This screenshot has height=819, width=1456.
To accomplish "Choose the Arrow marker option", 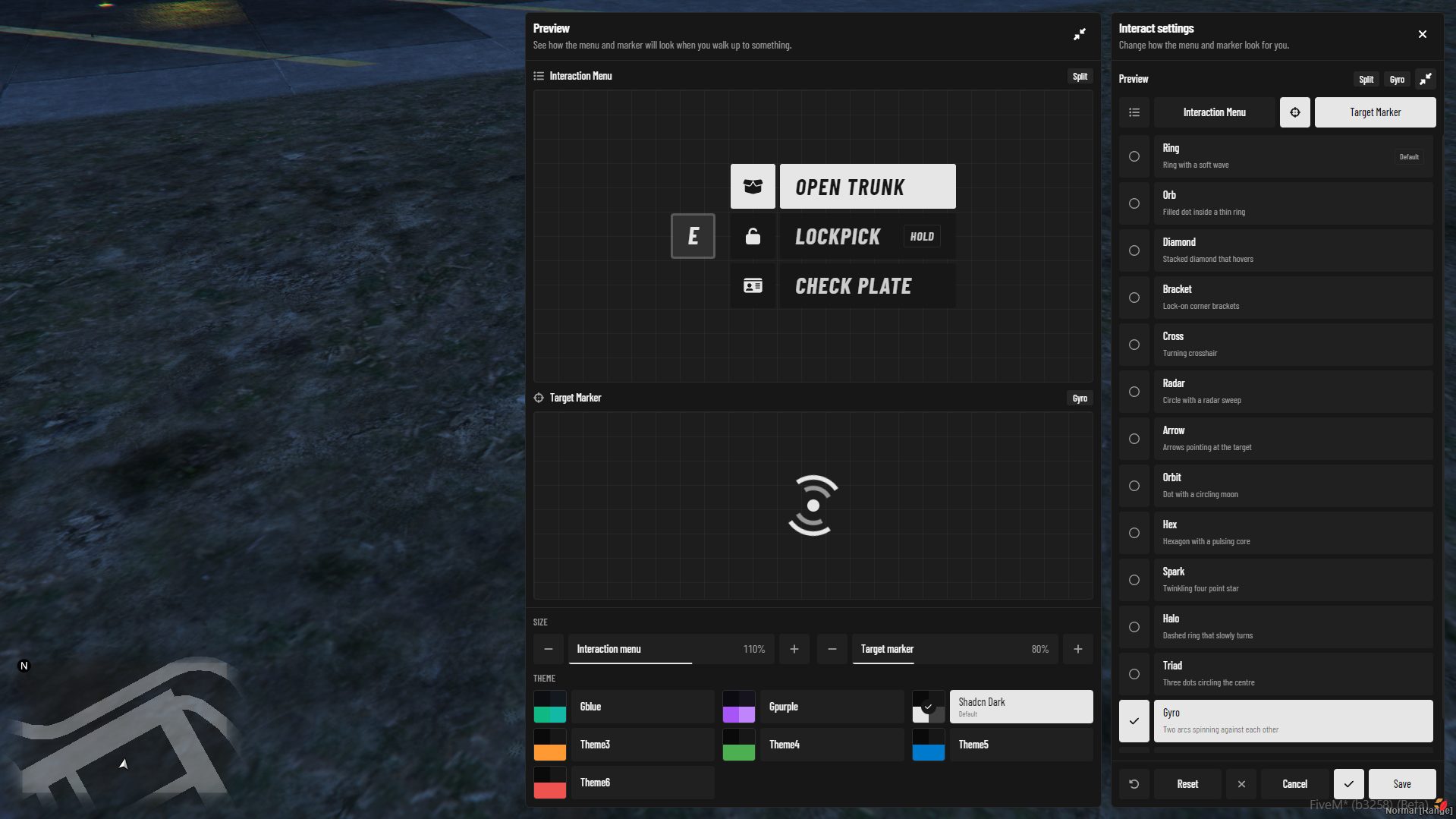I will click(x=1293, y=439).
